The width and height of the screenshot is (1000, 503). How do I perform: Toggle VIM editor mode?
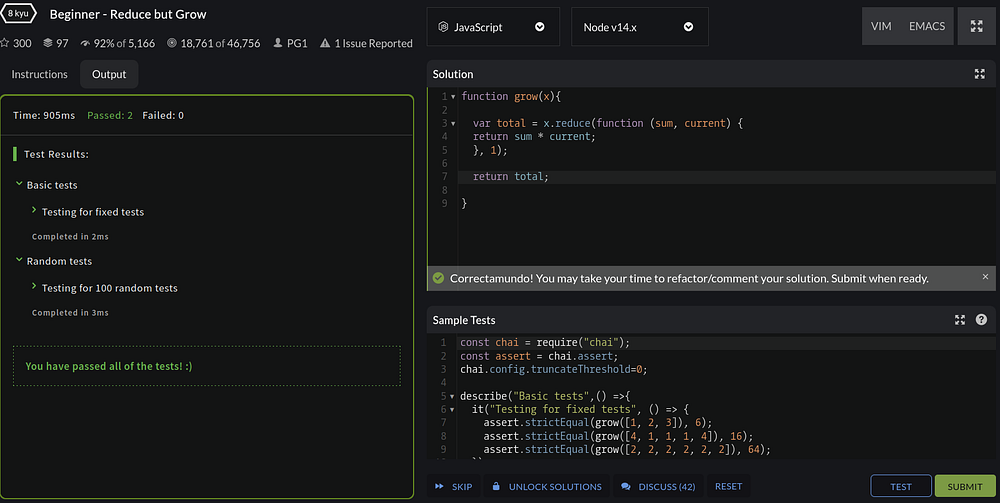click(x=881, y=27)
